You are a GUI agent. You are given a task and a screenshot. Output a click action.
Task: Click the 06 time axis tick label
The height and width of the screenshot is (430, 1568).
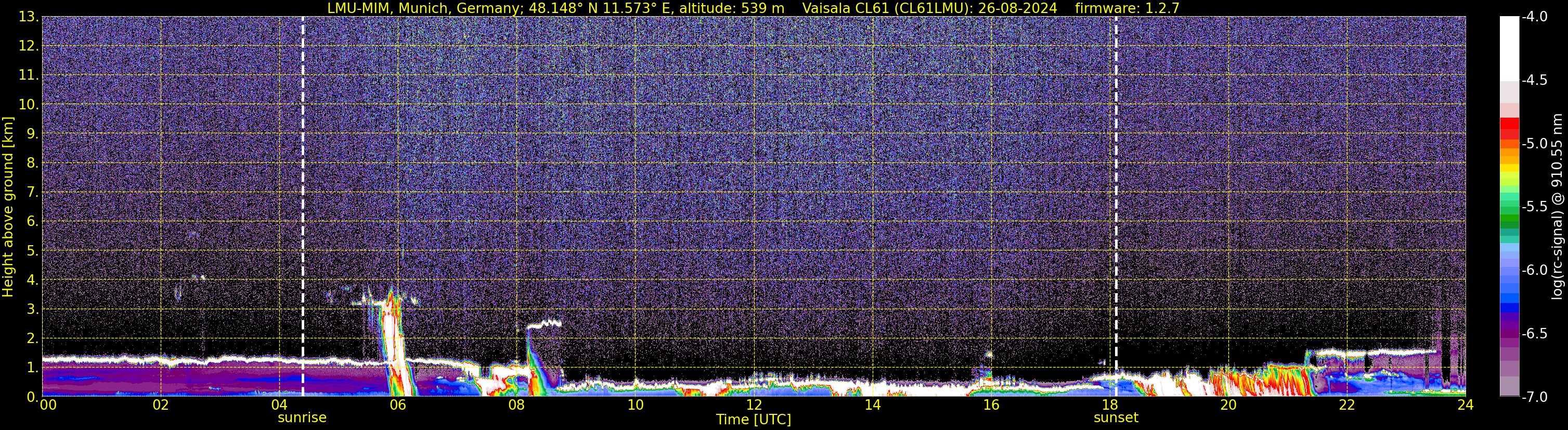(397, 405)
